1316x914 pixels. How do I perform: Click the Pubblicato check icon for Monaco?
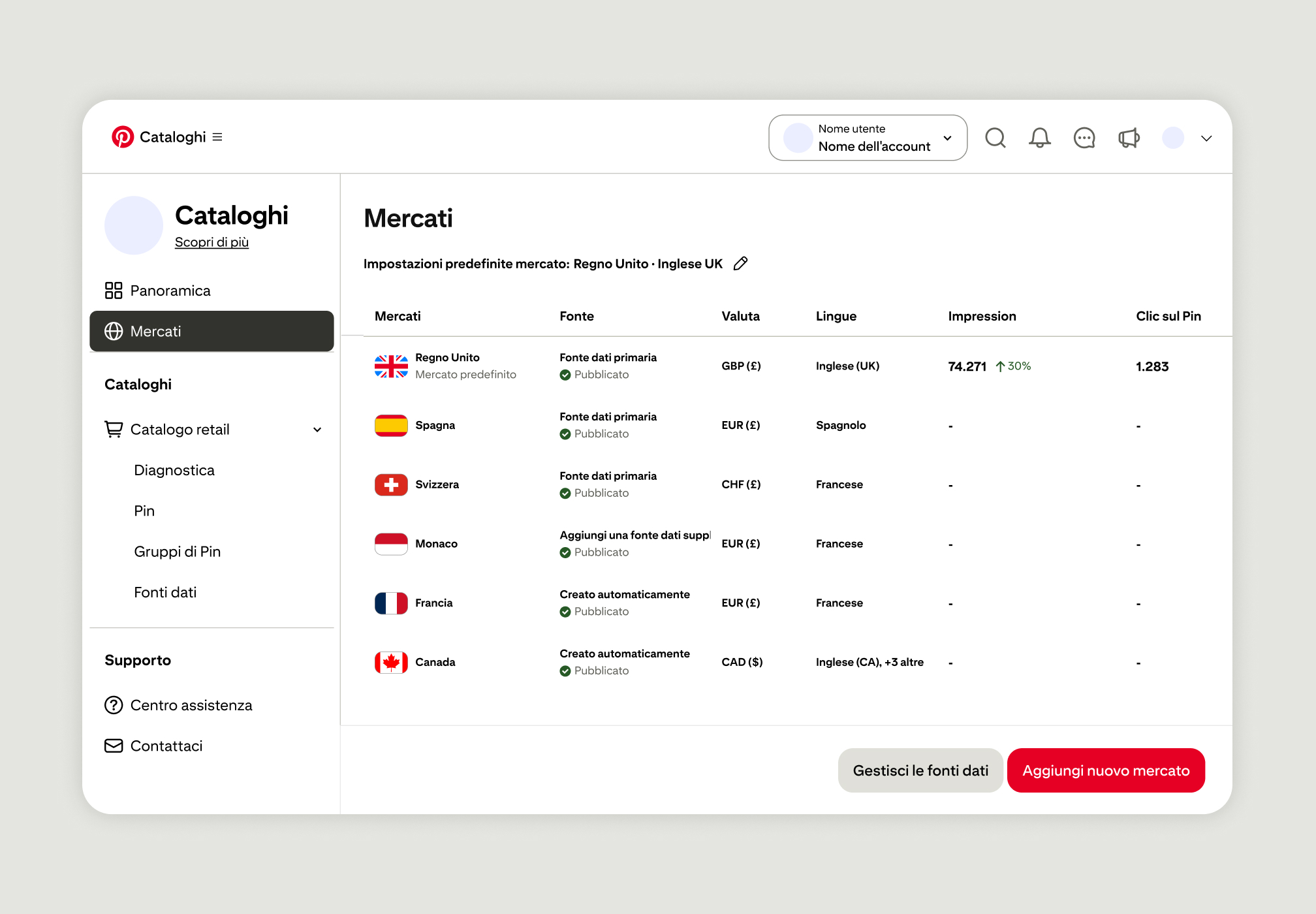click(565, 552)
